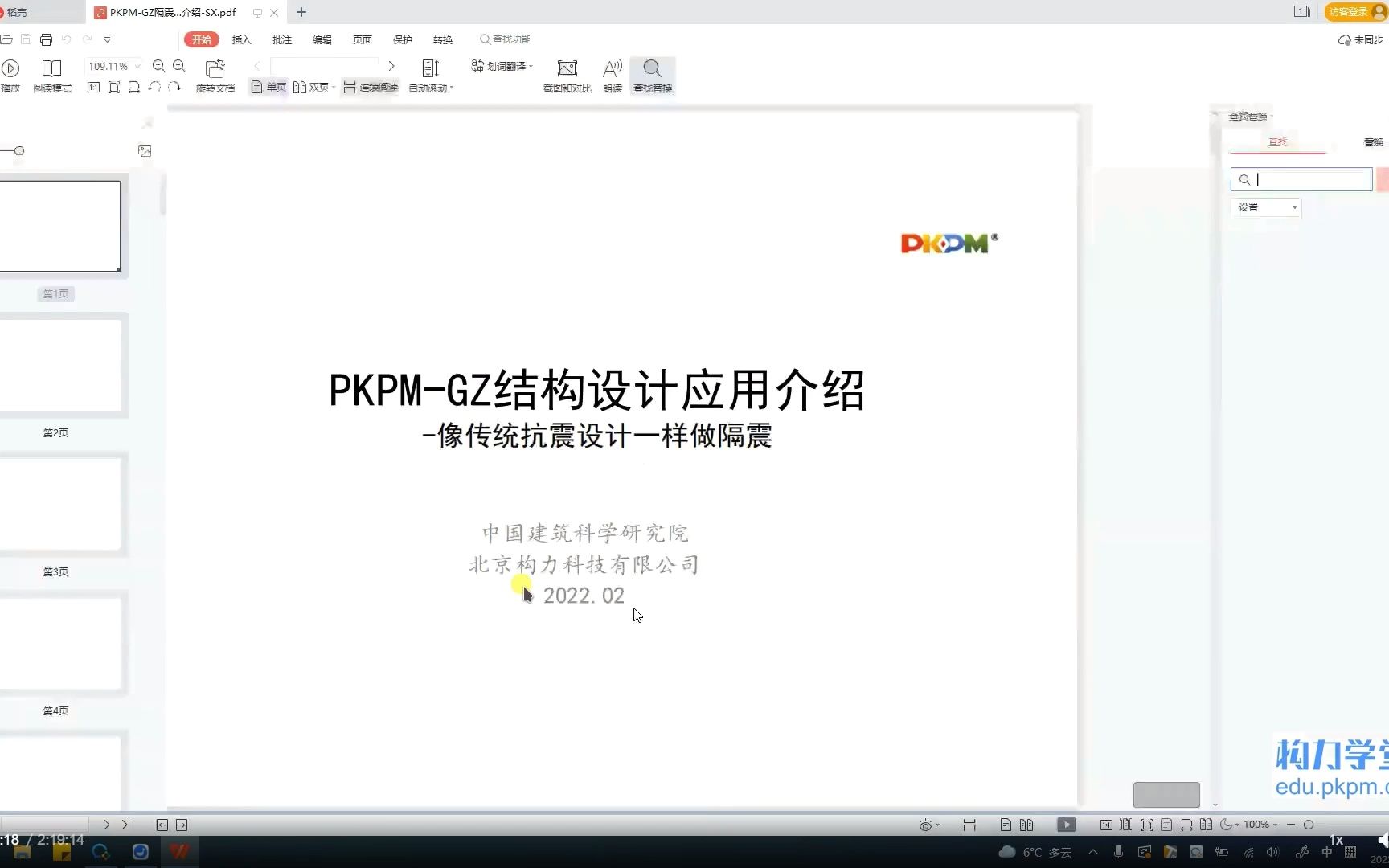
Task: Enter reading mode (阅读模式)
Action: [x=52, y=76]
